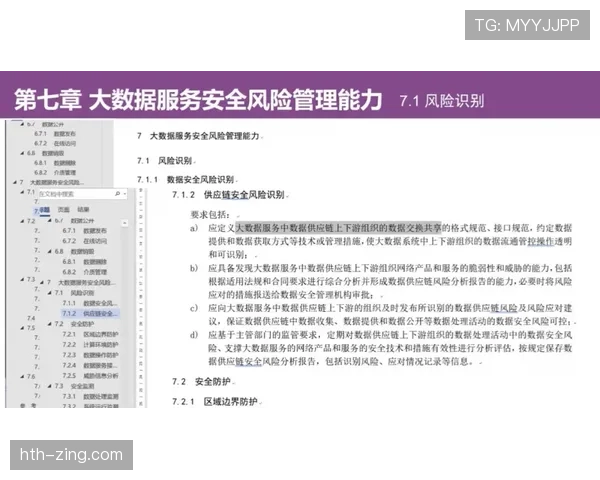Switch to the 标题 tab in navigation pane
This screenshot has width=600, height=480.
point(44,209)
